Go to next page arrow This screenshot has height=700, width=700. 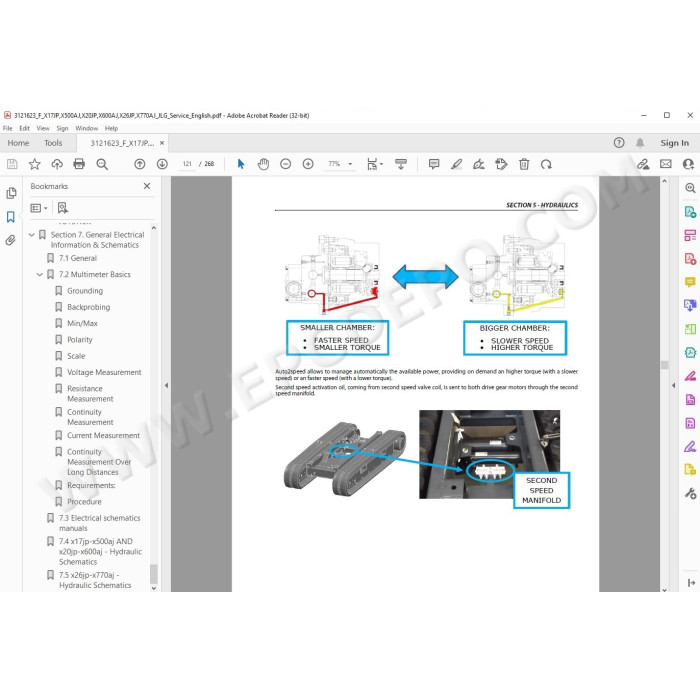point(162,164)
